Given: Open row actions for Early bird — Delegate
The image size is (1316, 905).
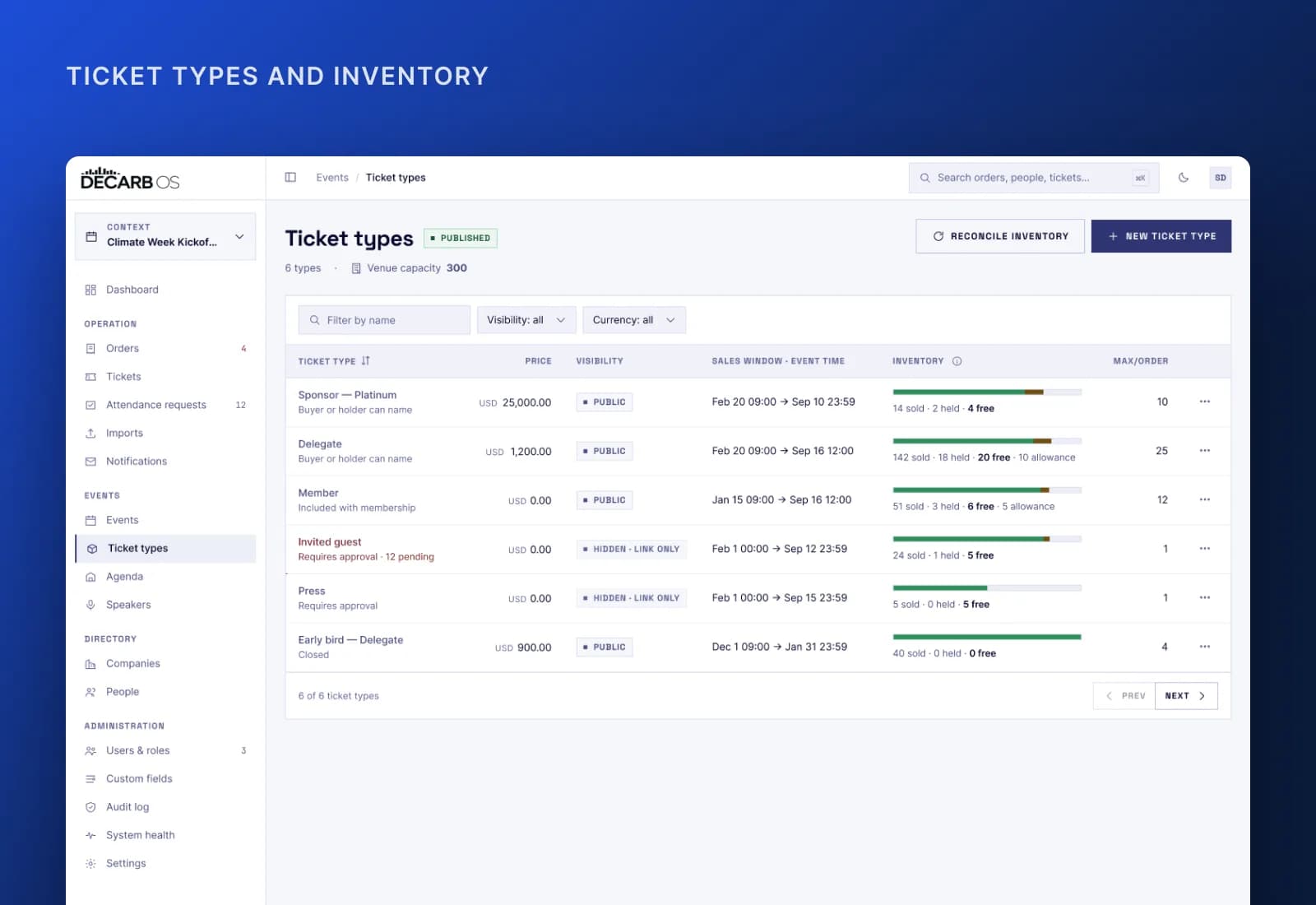Looking at the screenshot, I should point(1205,647).
